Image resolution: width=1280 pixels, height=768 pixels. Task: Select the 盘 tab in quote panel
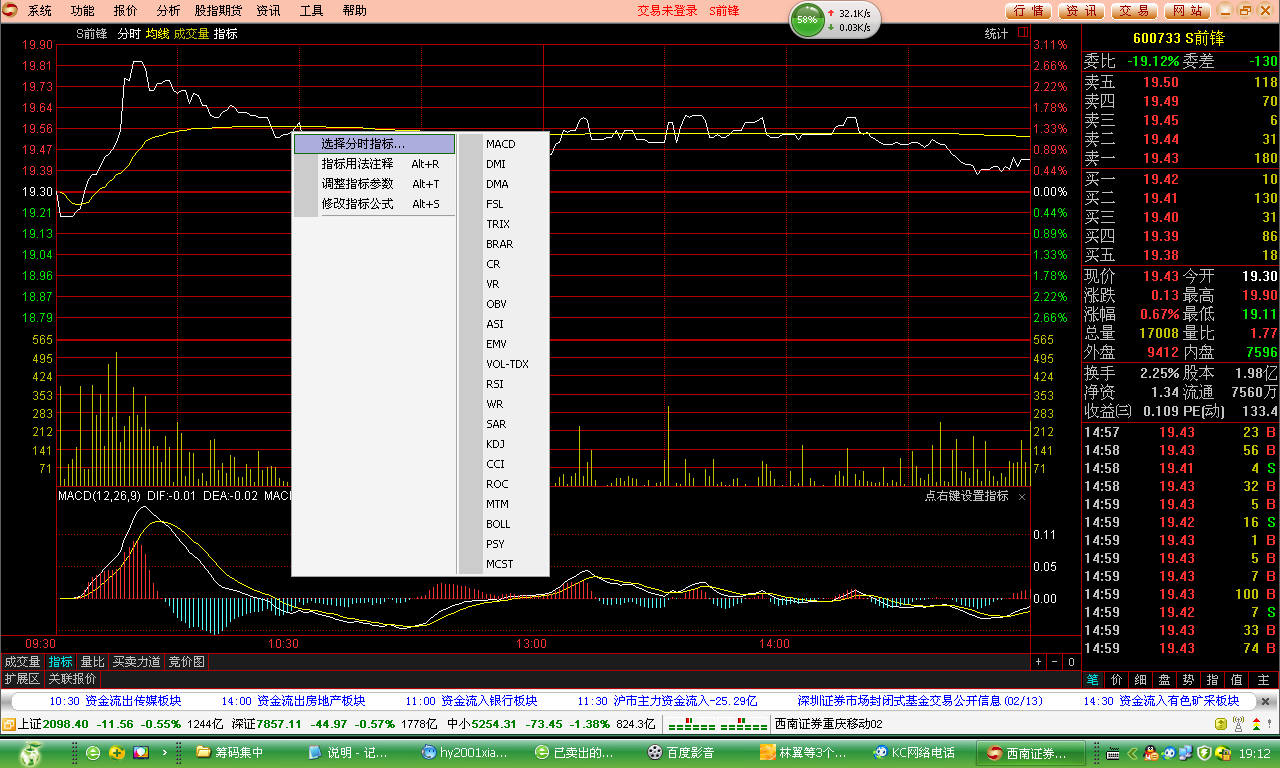(x=1166, y=680)
